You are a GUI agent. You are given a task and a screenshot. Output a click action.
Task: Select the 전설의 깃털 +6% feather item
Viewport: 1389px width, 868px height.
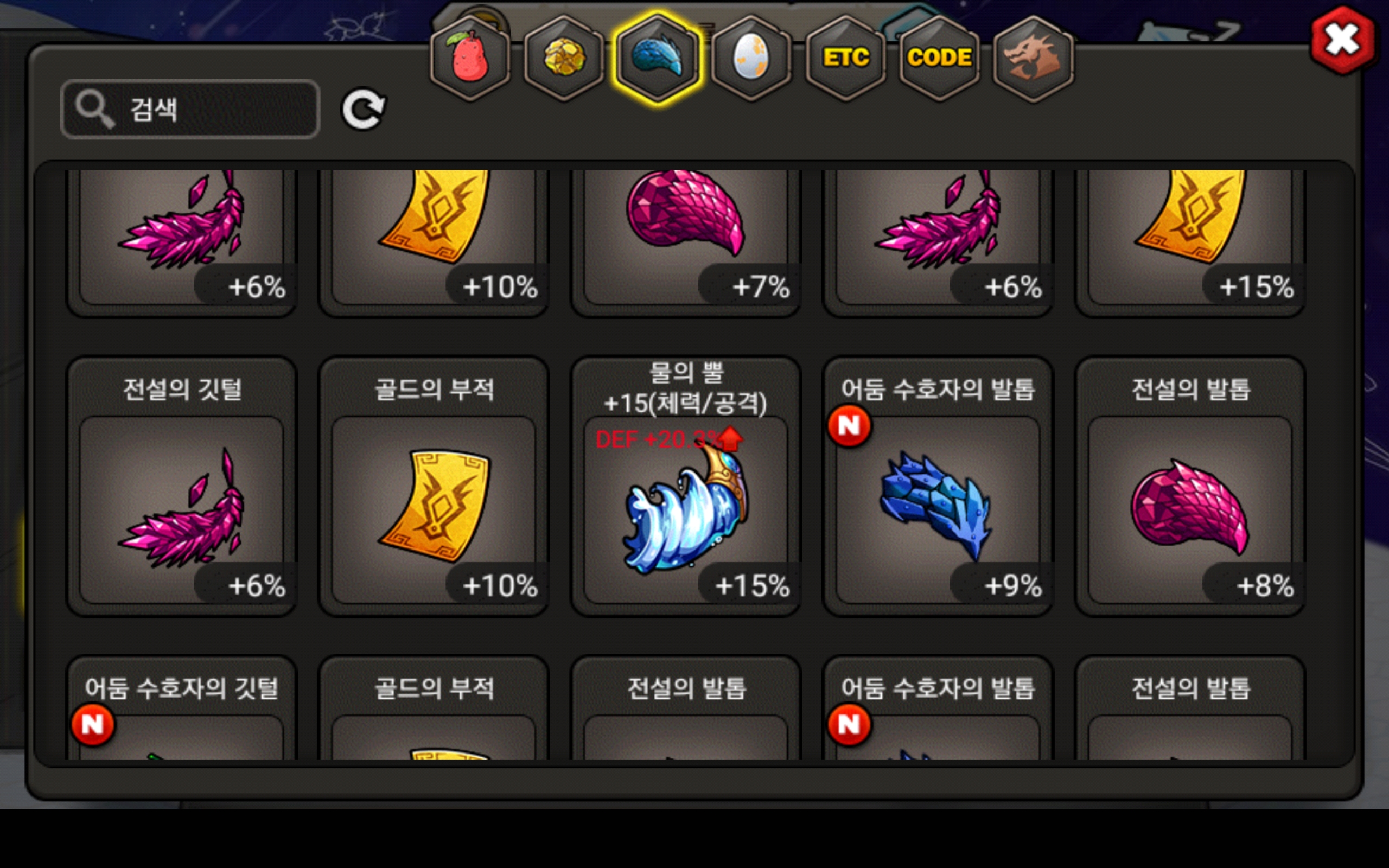(x=182, y=486)
